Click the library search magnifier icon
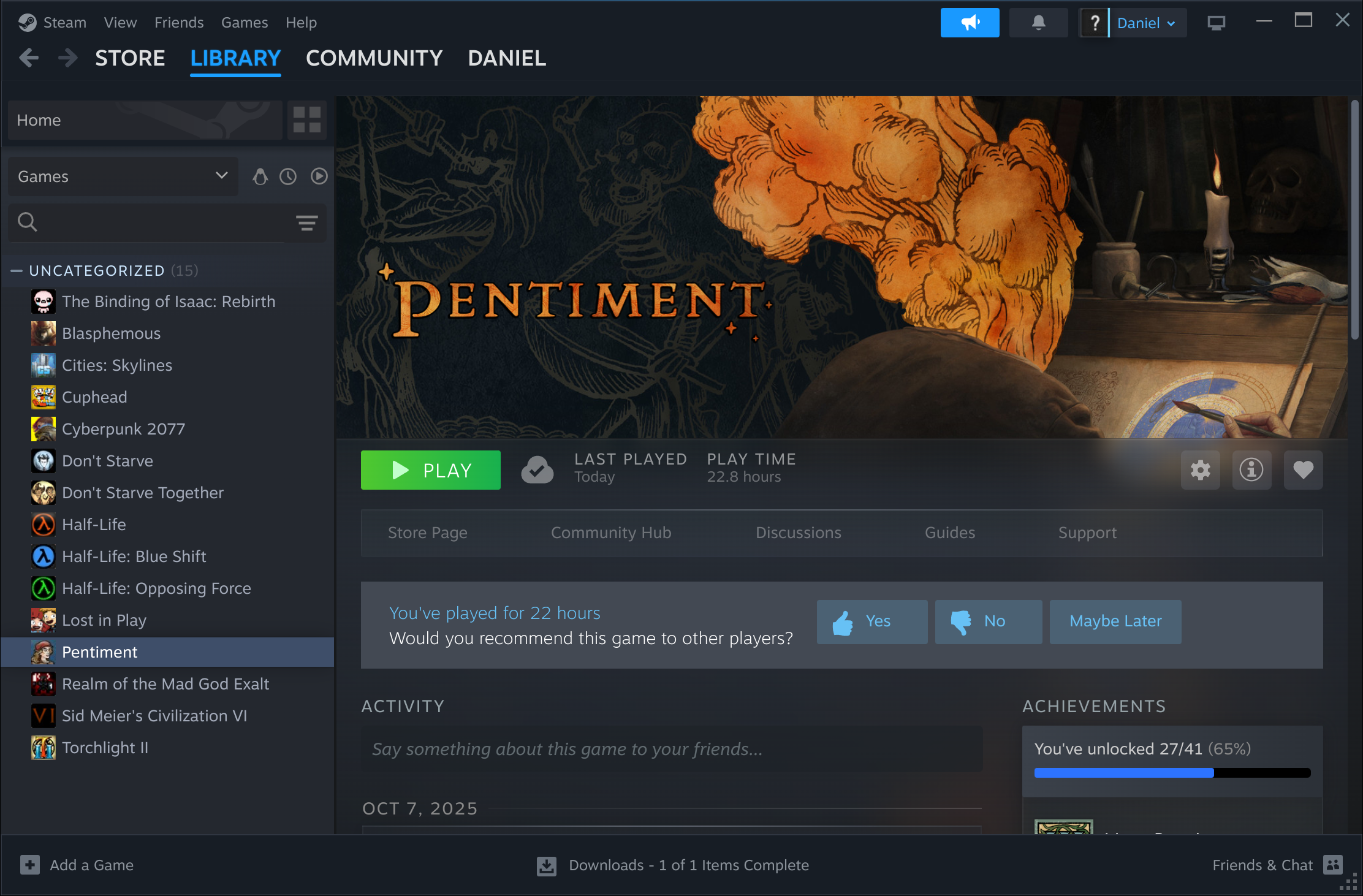The image size is (1363, 896). [28, 222]
